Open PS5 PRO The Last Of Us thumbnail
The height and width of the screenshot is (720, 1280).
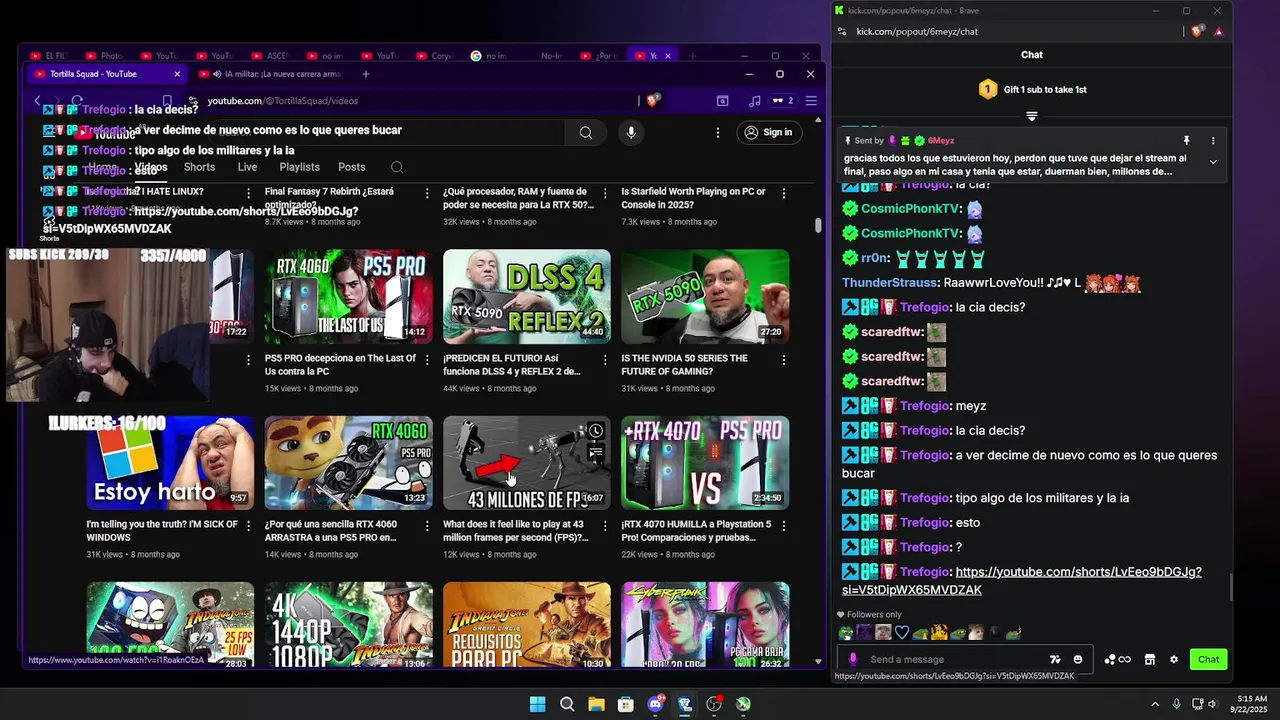(348, 296)
